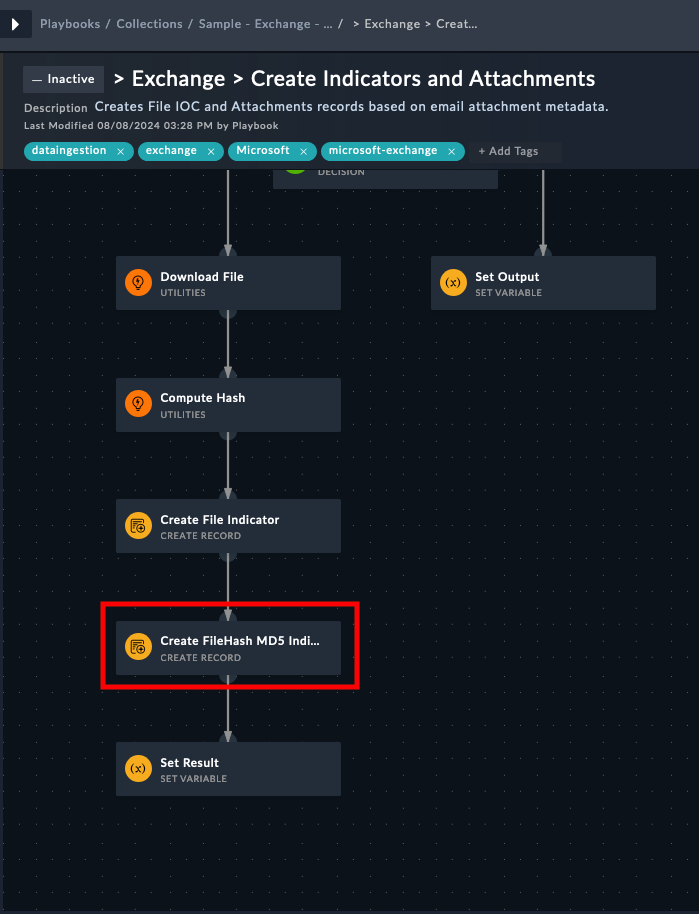Remove the Microsoft tag

303,151
